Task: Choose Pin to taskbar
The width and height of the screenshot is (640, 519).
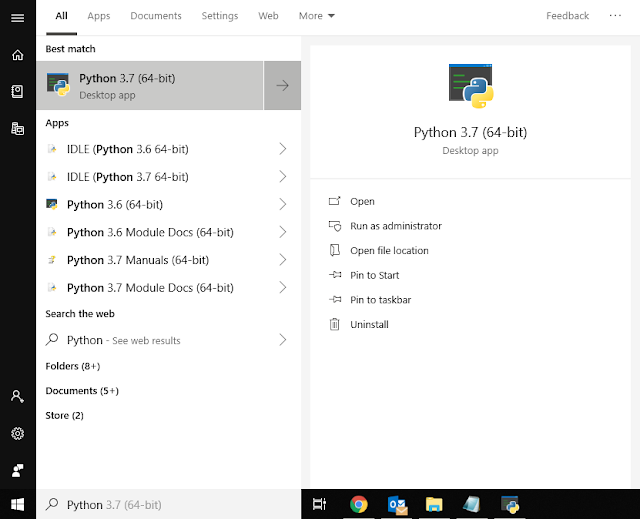Action: [x=380, y=300]
